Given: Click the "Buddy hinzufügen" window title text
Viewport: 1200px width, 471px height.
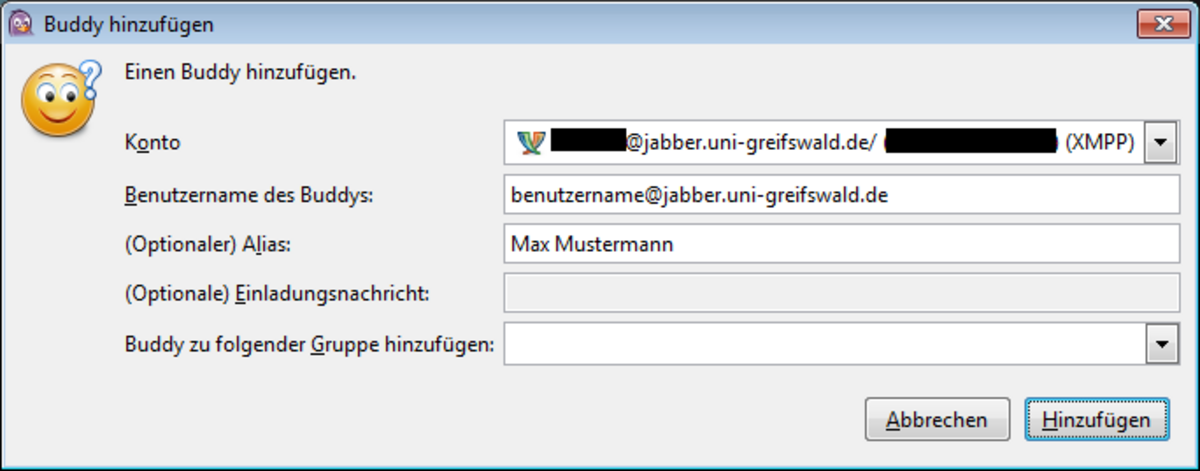Looking at the screenshot, I should click(x=128, y=24).
